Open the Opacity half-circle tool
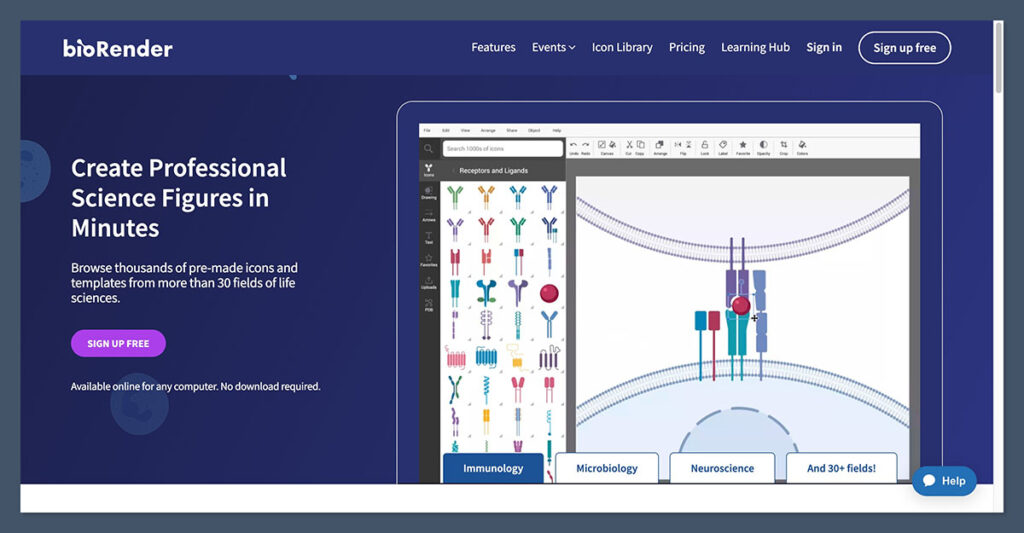The height and width of the screenshot is (533, 1024). (x=763, y=144)
